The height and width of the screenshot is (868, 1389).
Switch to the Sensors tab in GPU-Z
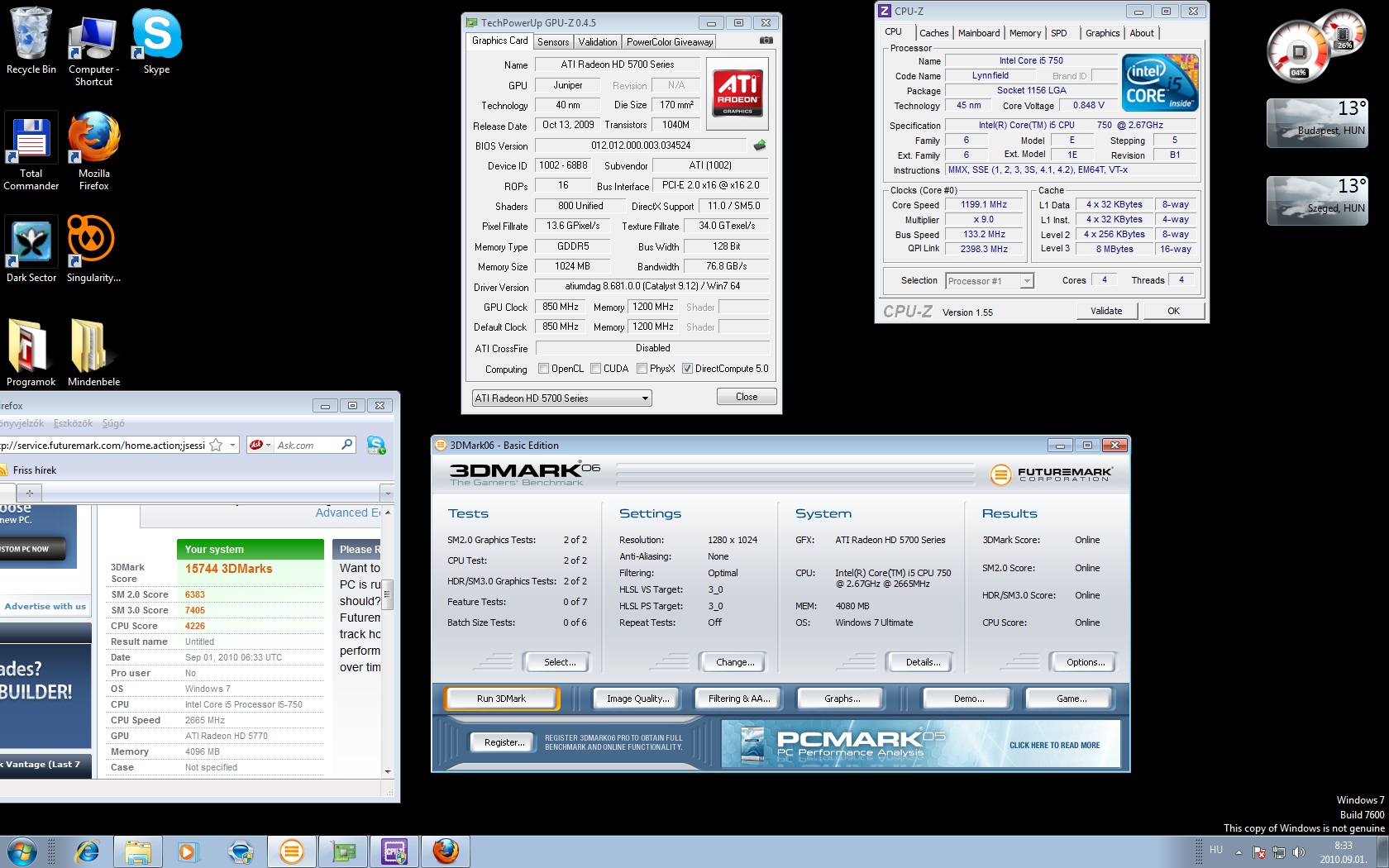click(x=553, y=42)
